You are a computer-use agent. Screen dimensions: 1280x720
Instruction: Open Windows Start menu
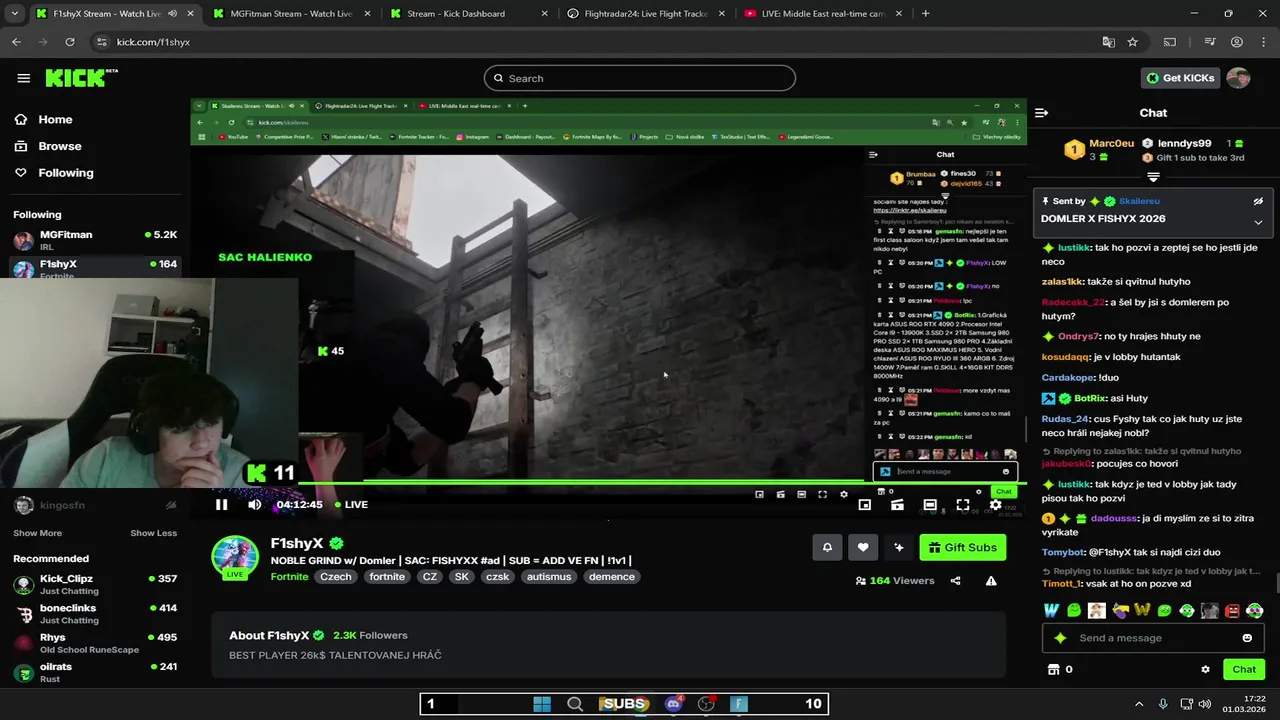pos(542,704)
